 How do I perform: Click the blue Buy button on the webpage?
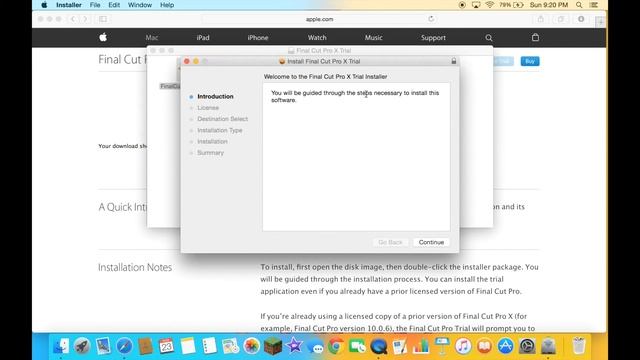[530, 61]
